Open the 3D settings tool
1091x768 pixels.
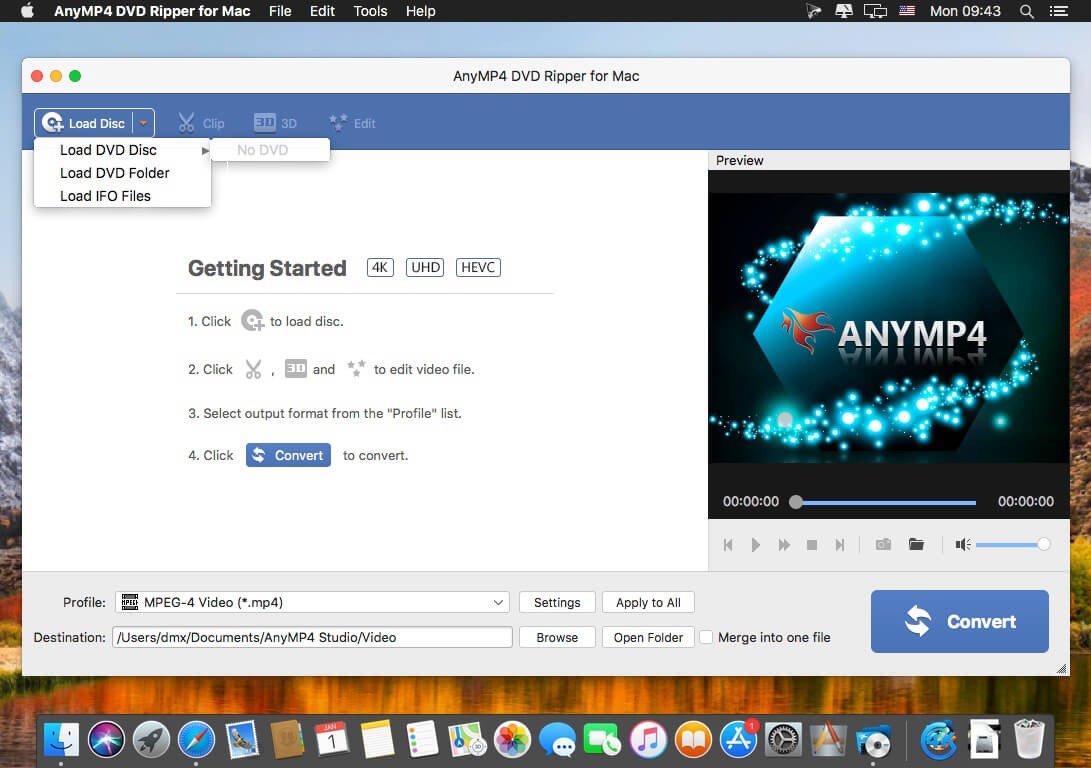pyautogui.click(x=276, y=123)
